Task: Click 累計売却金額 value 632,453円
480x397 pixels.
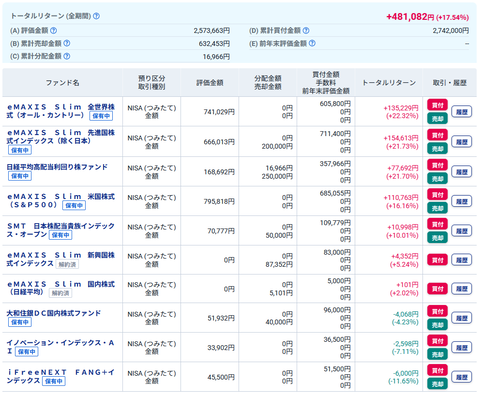Action: [x=214, y=44]
